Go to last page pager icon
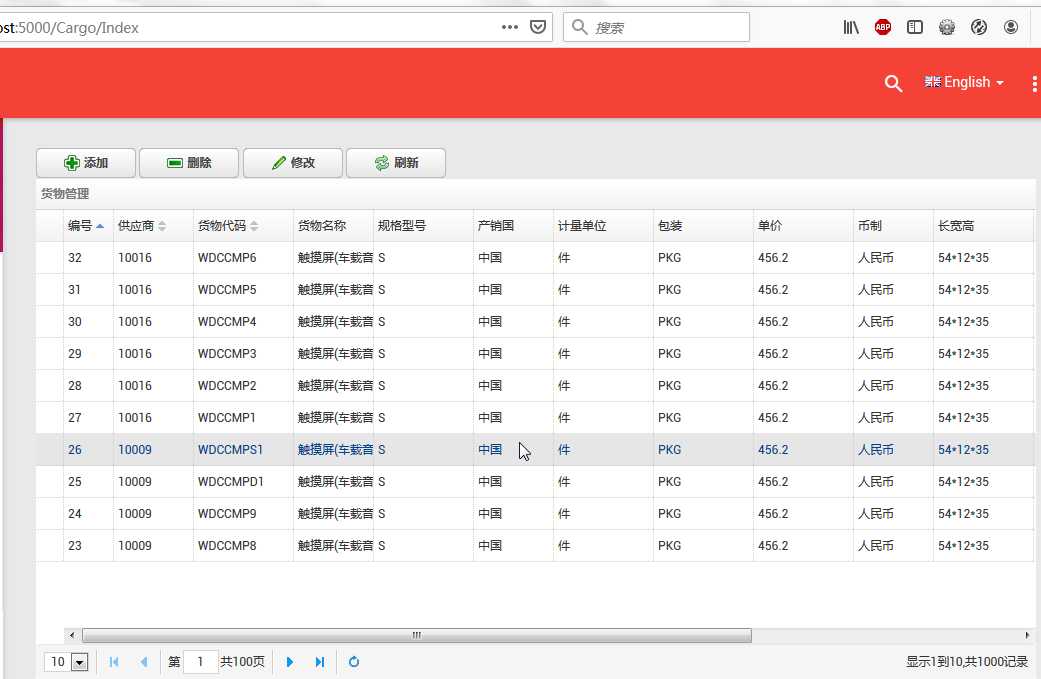The image size is (1041, 679). click(x=320, y=662)
